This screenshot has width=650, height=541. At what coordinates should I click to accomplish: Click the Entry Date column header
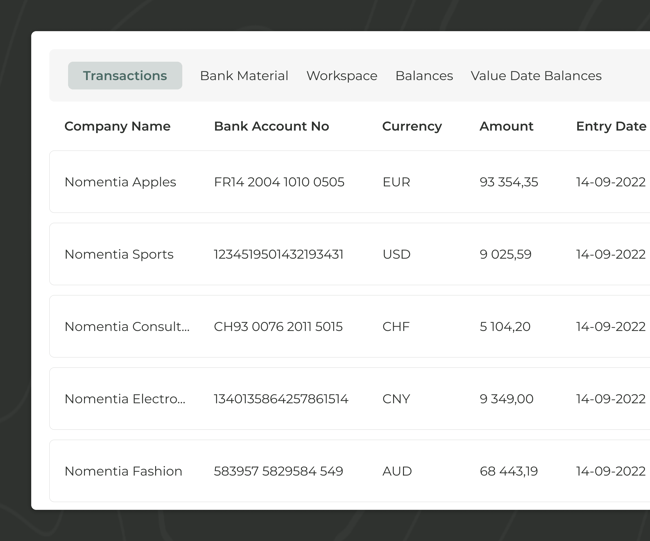click(611, 126)
